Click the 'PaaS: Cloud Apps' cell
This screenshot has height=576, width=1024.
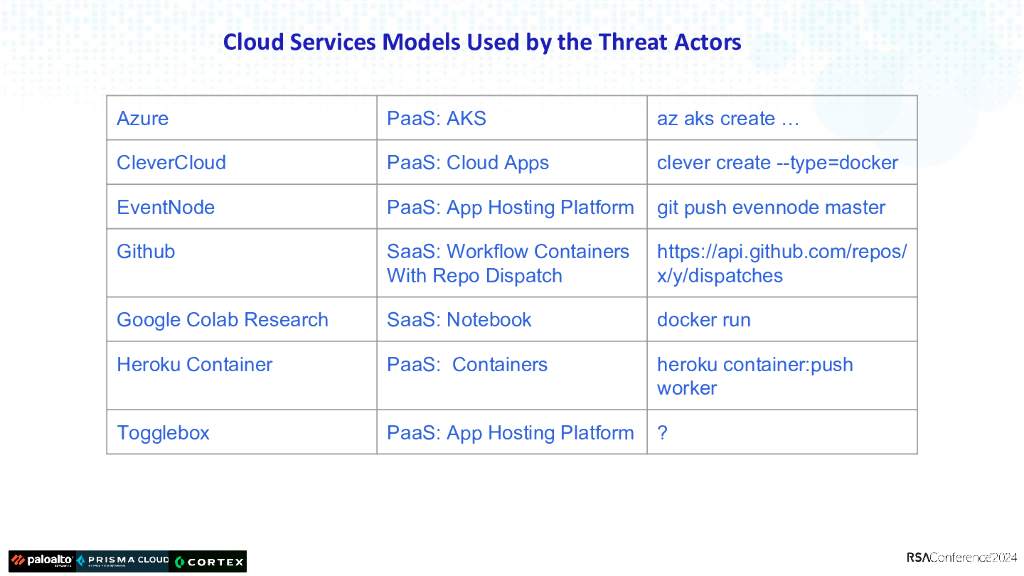pos(512,163)
